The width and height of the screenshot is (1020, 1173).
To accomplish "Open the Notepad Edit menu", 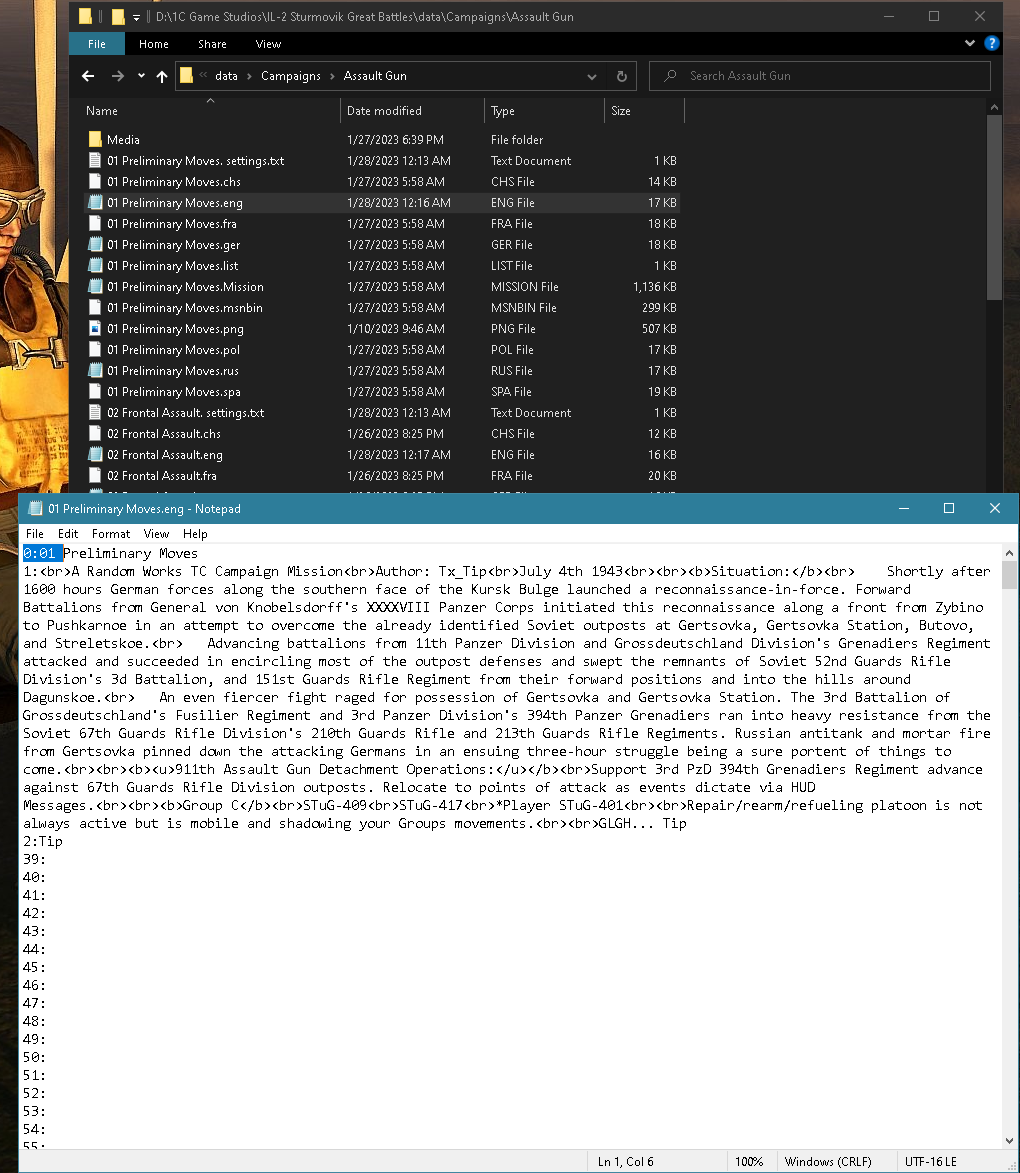I will click(68, 533).
